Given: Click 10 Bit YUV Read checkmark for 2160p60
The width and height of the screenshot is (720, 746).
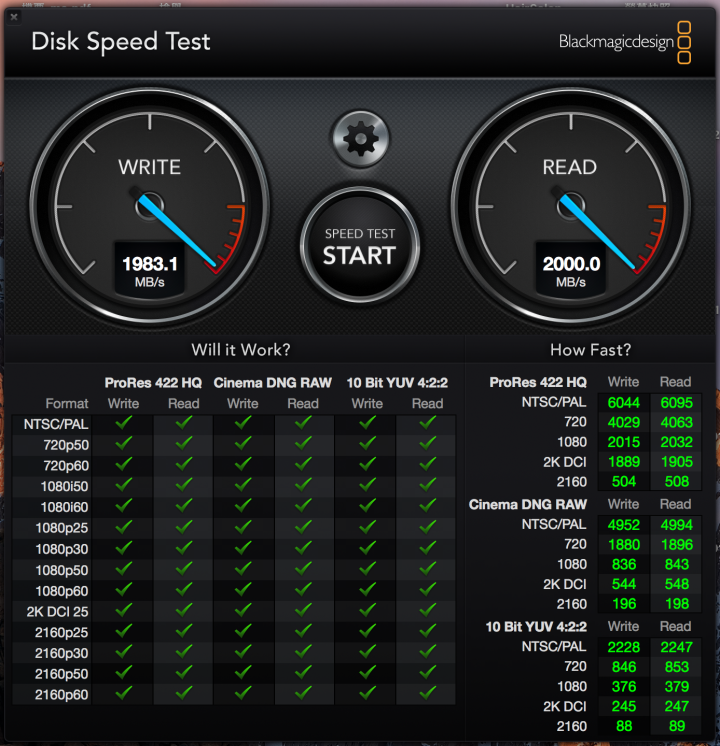Looking at the screenshot, I should click(x=427, y=693).
